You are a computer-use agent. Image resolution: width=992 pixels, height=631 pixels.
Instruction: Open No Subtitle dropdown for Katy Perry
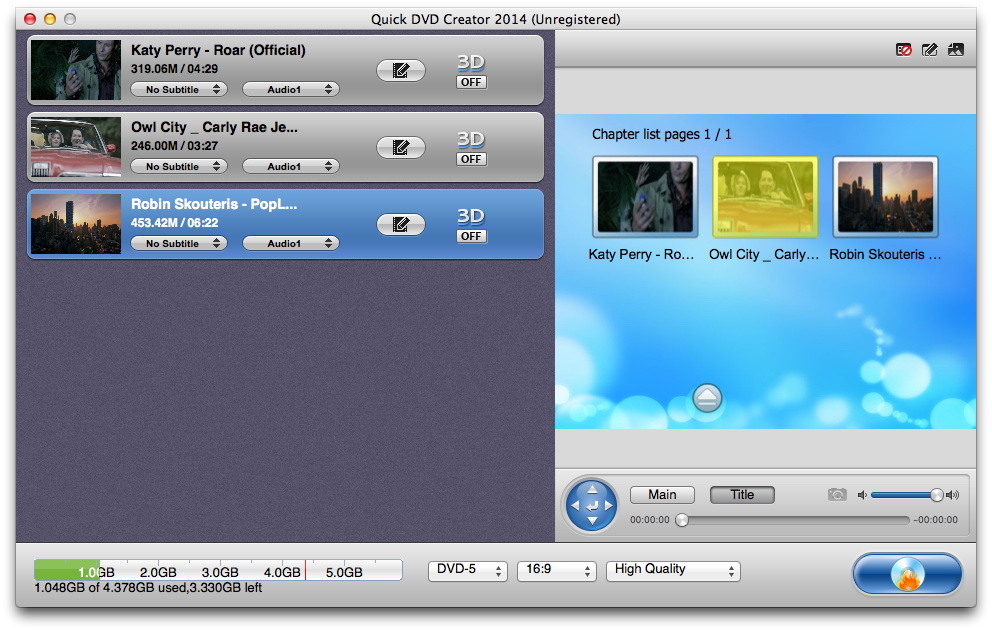point(179,89)
